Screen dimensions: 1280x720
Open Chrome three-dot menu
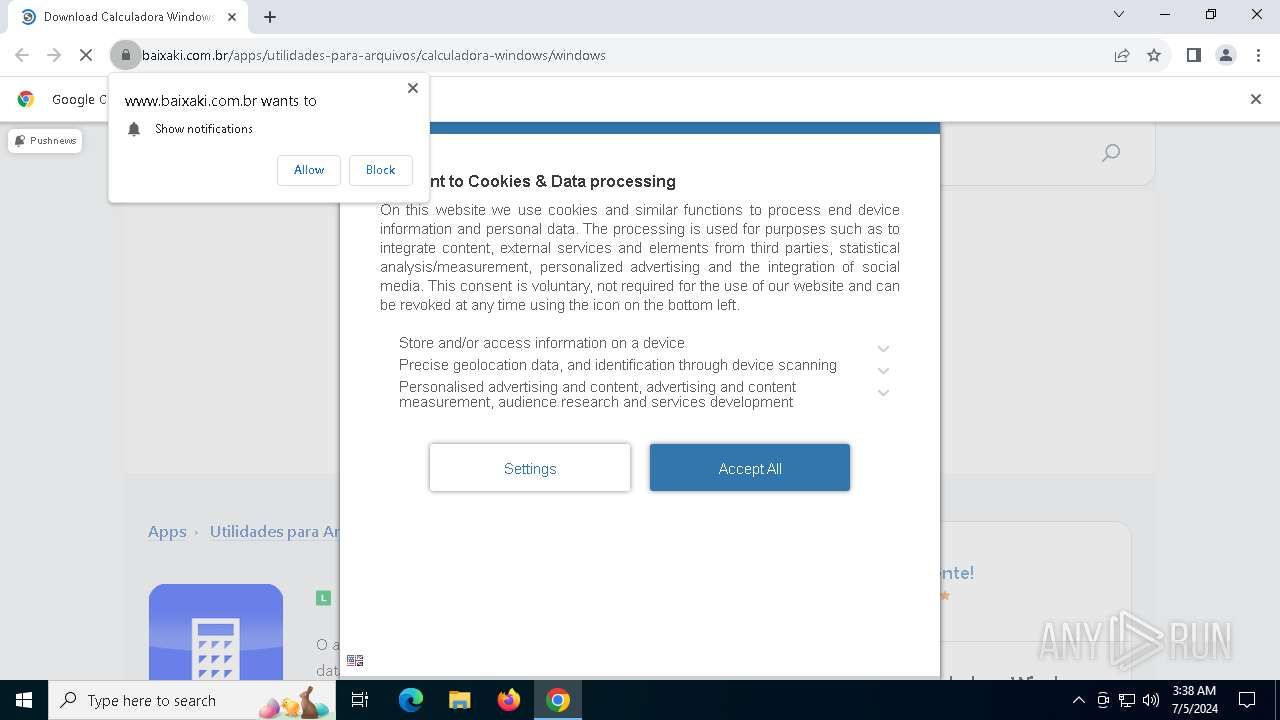1257,55
